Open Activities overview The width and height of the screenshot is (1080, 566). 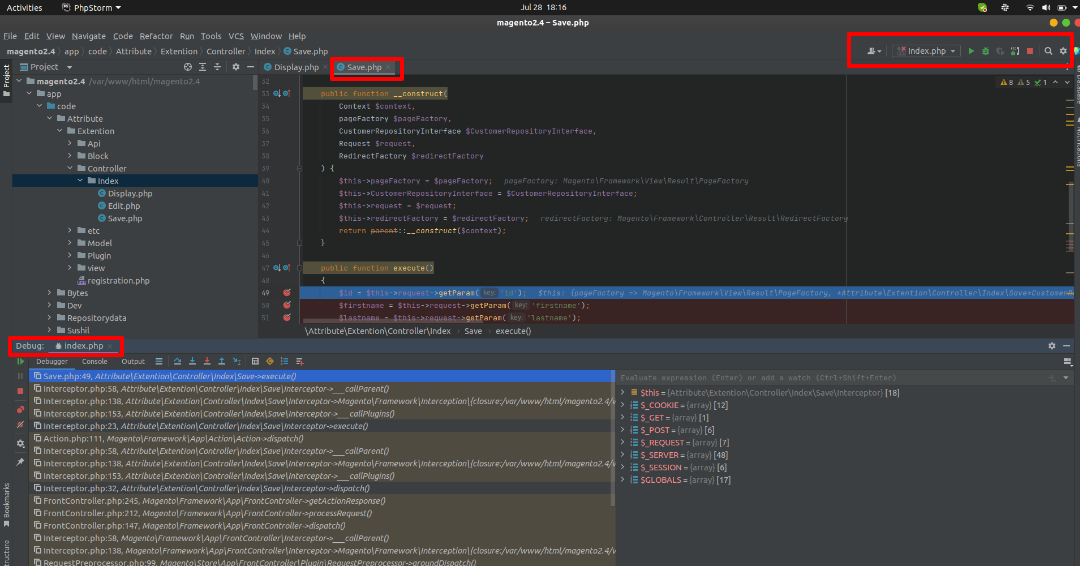click(x=24, y=8)
